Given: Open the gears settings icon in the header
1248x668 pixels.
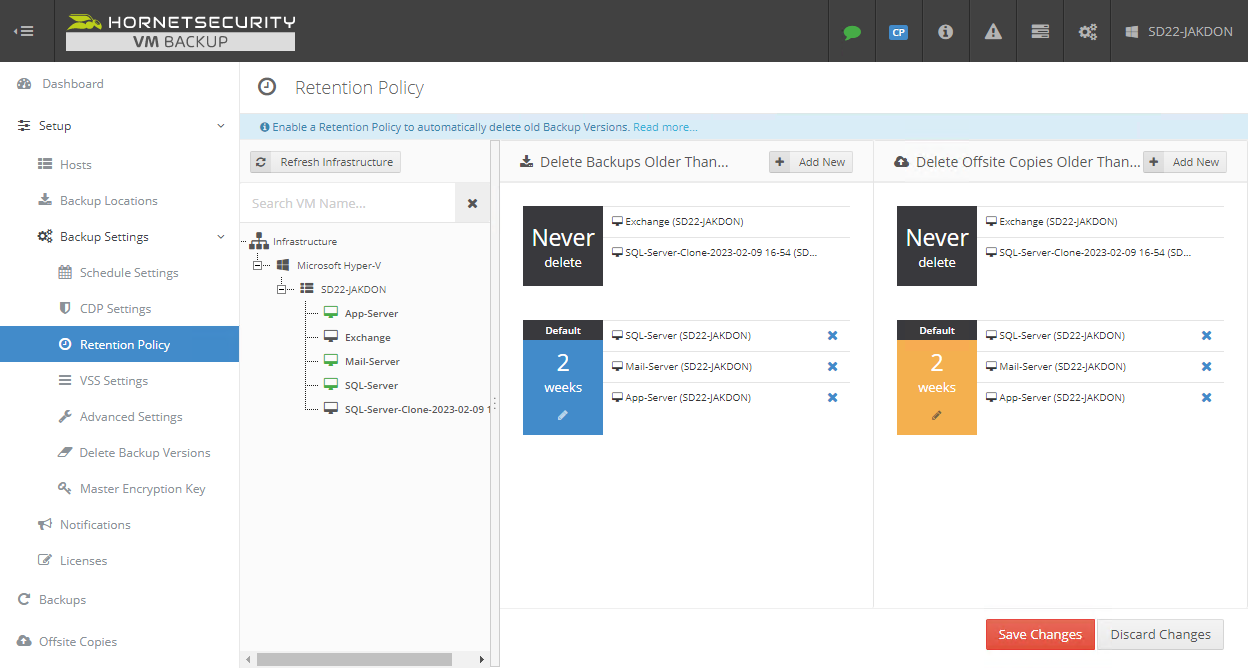Looking at the screenshot, I should pyautogui.click(x=1087, y=31).
